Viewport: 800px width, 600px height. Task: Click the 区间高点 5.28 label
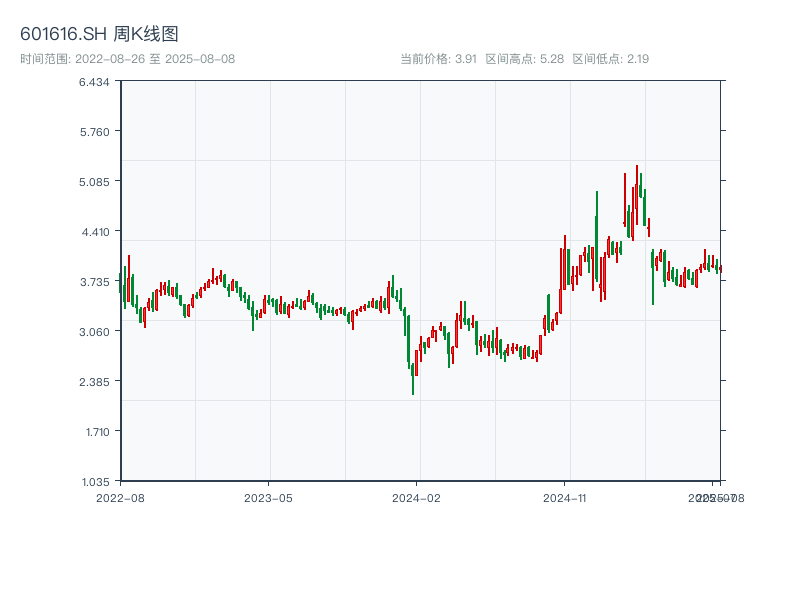click(524, 59)
